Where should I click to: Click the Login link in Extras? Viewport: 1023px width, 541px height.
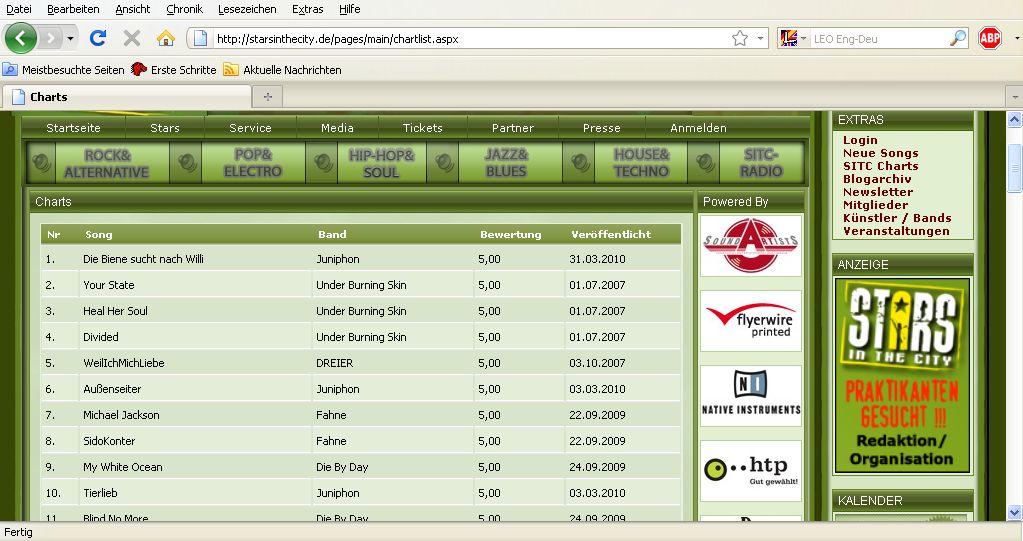click(x=860, y=140)
